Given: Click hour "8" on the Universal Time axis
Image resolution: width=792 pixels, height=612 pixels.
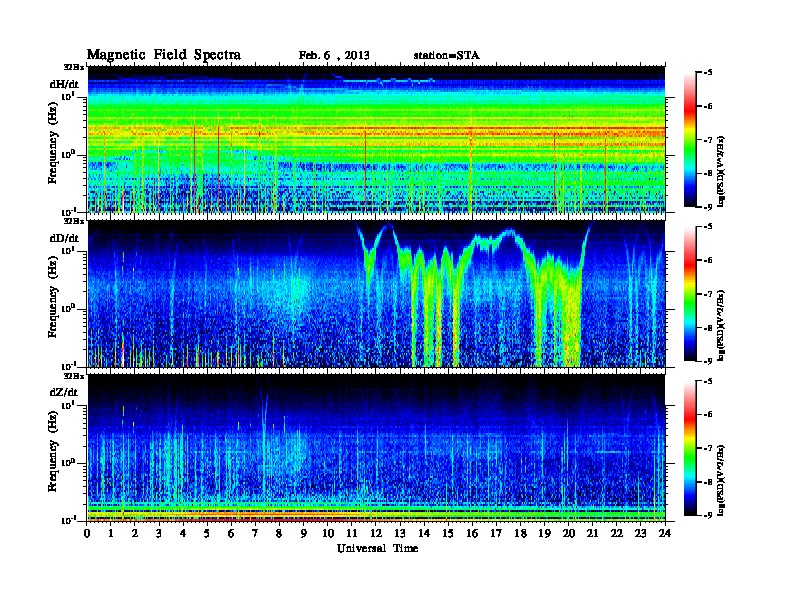Looking at the screenshot, I should coord(280,533).
